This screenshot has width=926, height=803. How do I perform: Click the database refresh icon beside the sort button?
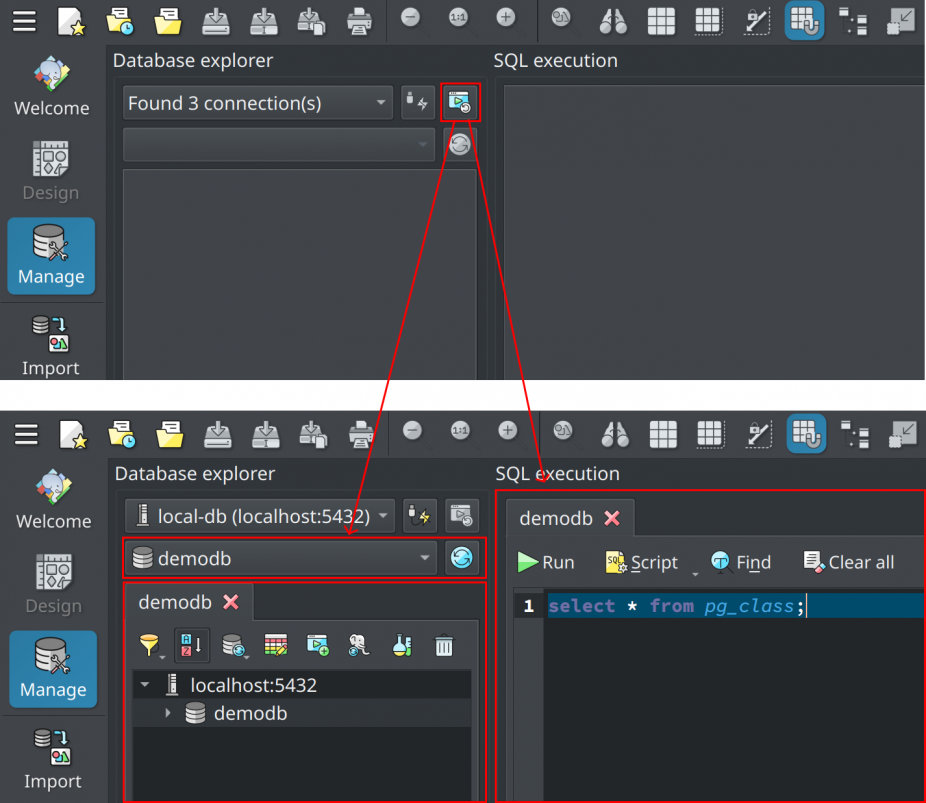pyautogui.click(x=234, y=645)
